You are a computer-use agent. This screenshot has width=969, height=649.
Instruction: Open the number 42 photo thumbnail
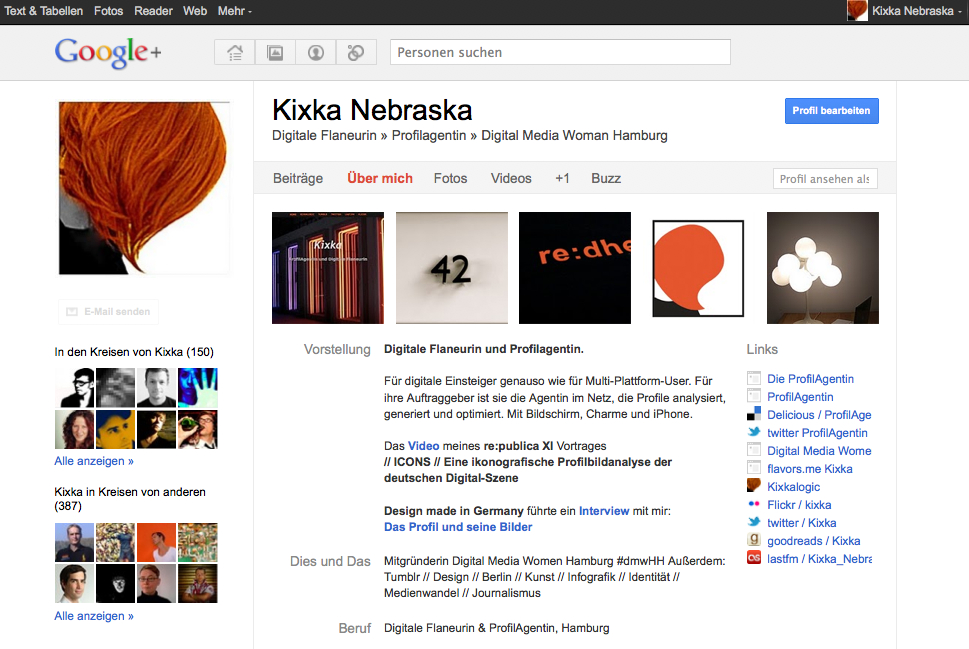(452, 268)
